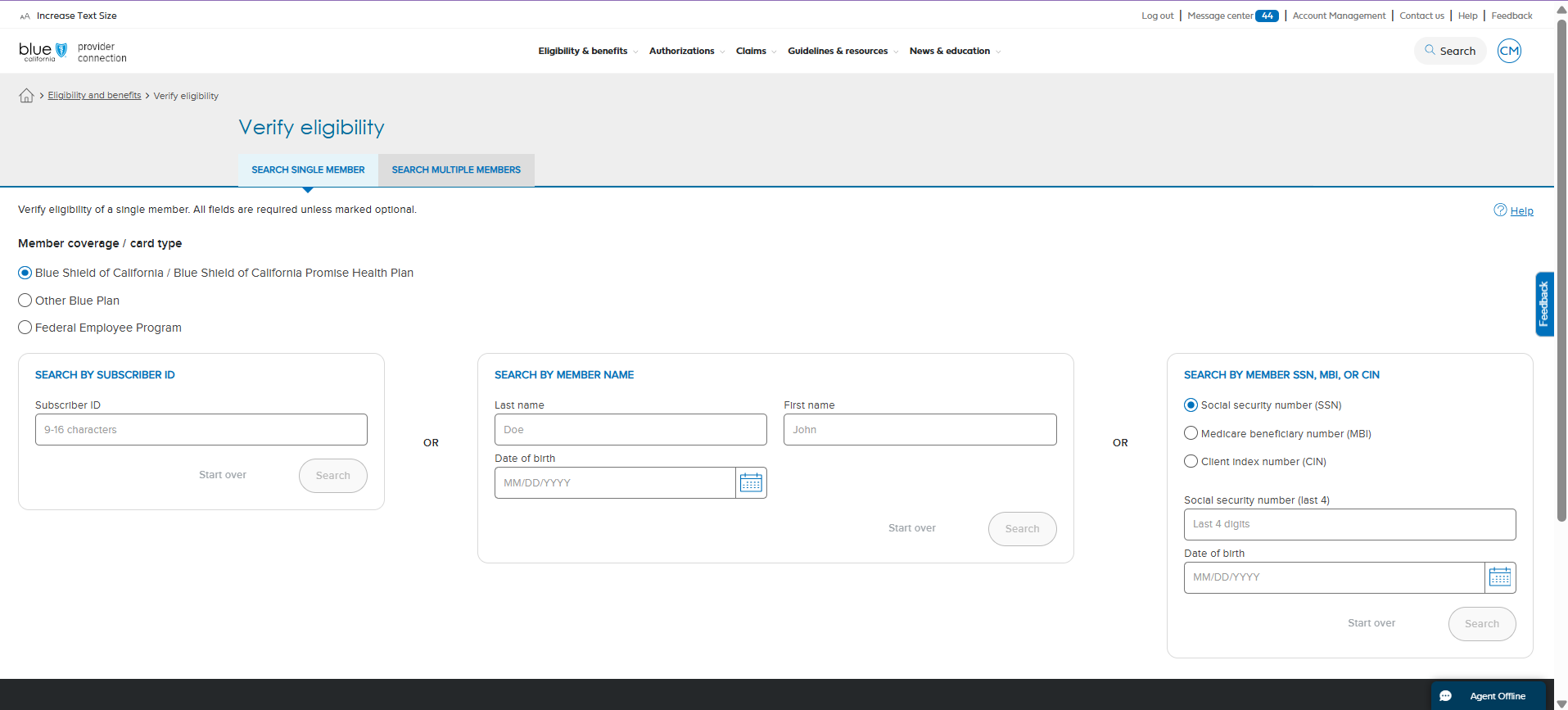This screenshot has height=710, width=1568.
Task: Choose Client index number (CIN) option
Action: tap(1191, 461)
